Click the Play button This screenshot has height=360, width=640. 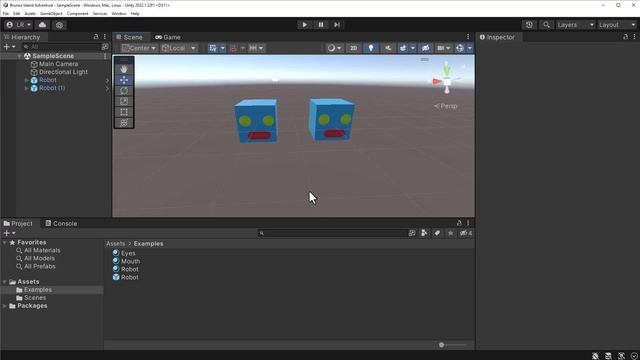click(304, 25)
